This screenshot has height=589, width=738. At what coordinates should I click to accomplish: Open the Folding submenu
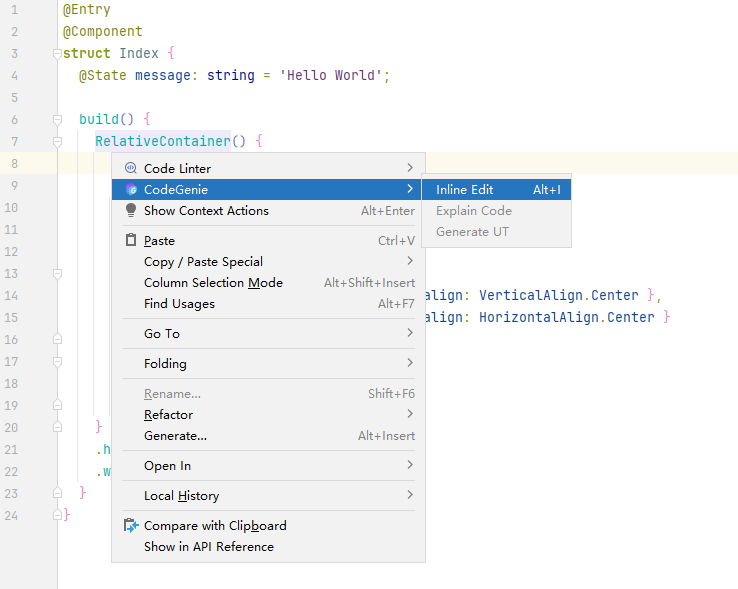[165, 363]
